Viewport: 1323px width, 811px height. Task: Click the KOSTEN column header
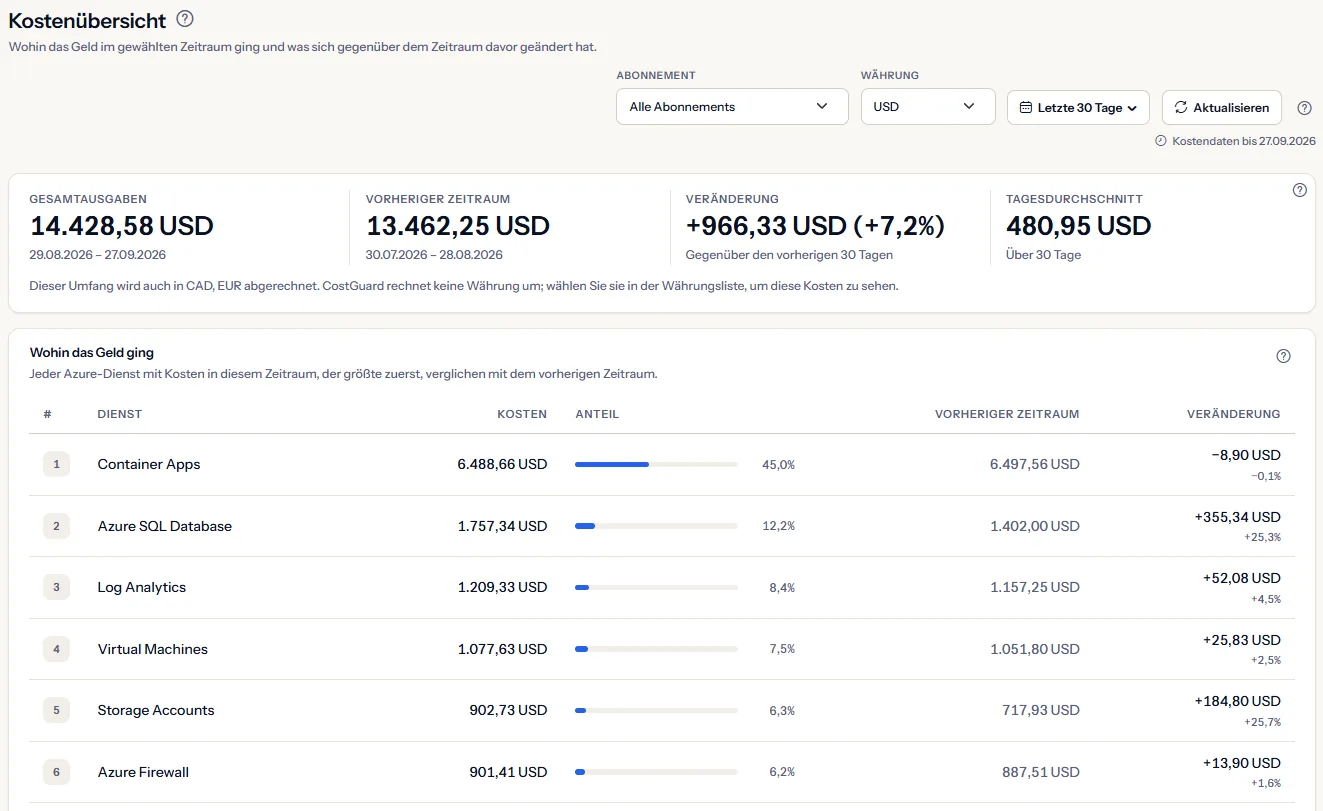(522, 414)
